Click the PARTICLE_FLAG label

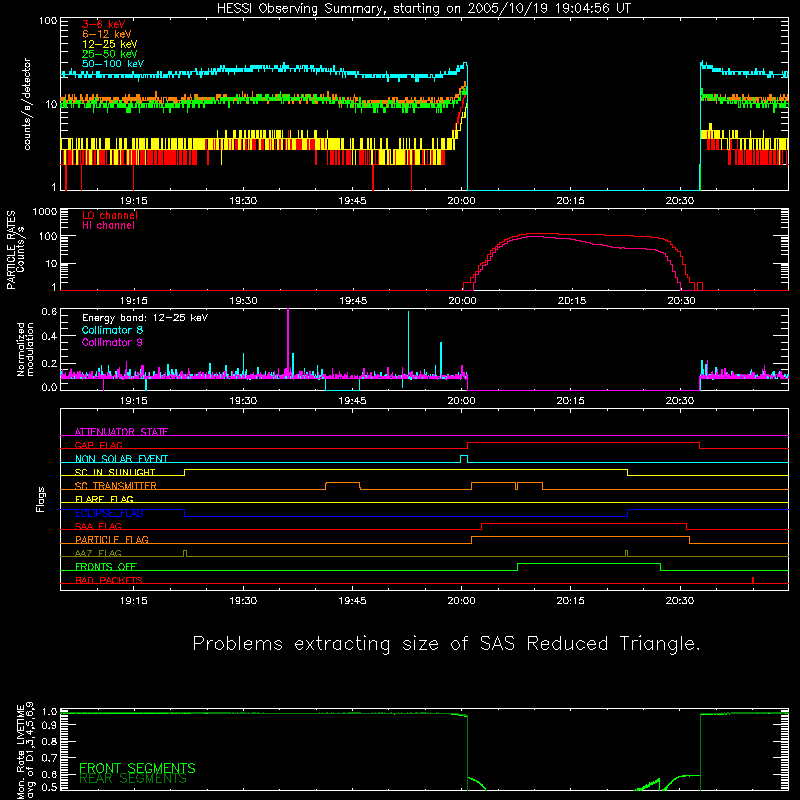(x=112, y=539)
